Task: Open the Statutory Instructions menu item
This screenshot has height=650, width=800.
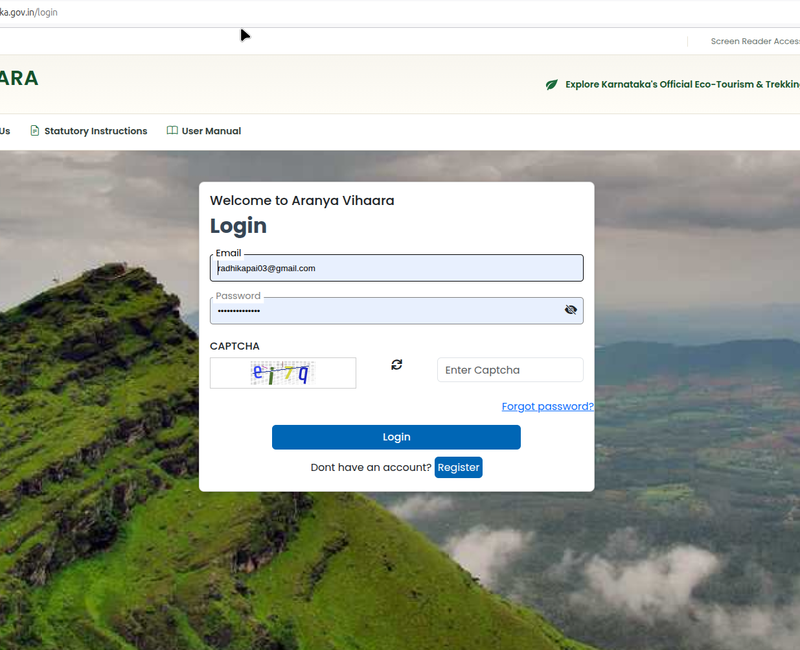Action: coord(89,131)
